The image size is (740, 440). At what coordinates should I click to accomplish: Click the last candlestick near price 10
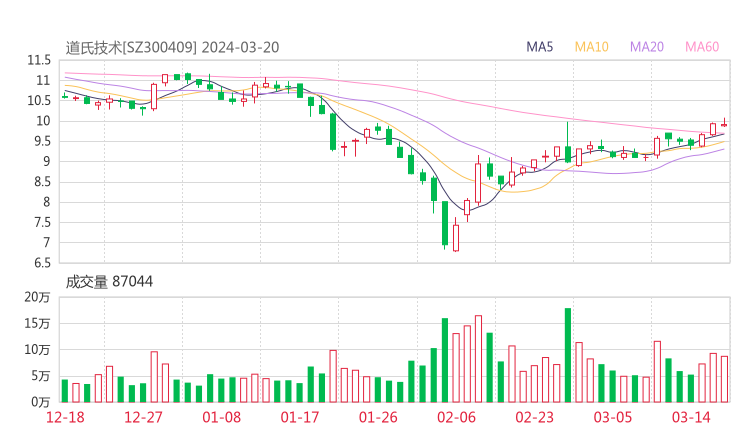724,125
